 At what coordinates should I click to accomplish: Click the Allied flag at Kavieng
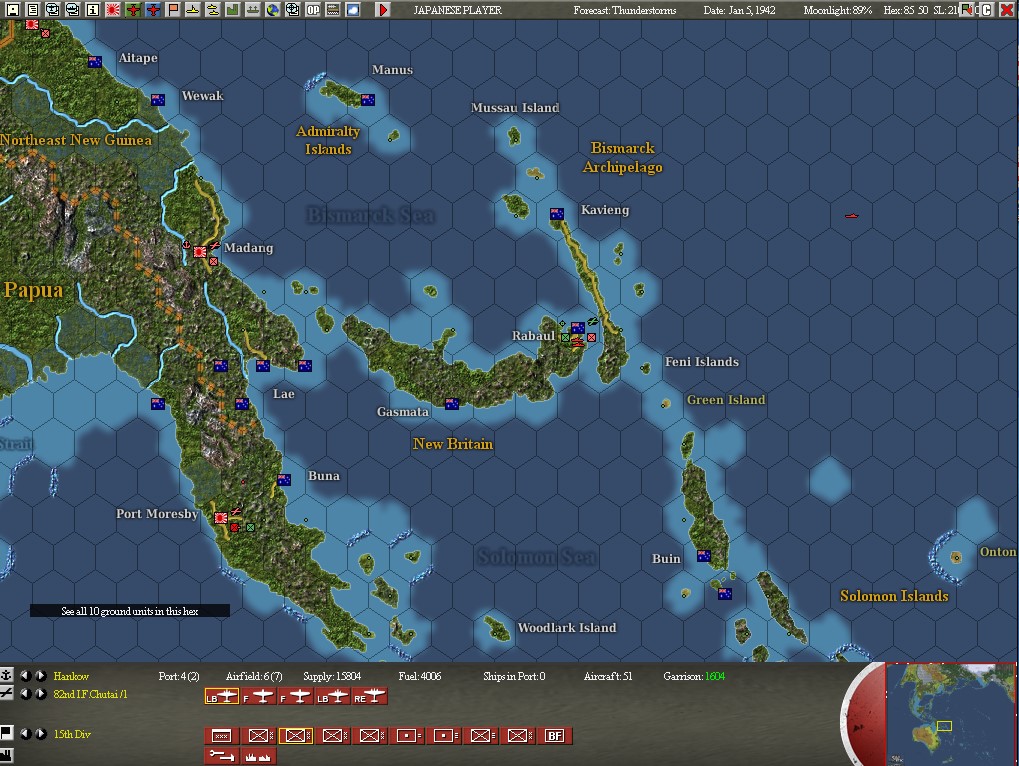[557, 213]
